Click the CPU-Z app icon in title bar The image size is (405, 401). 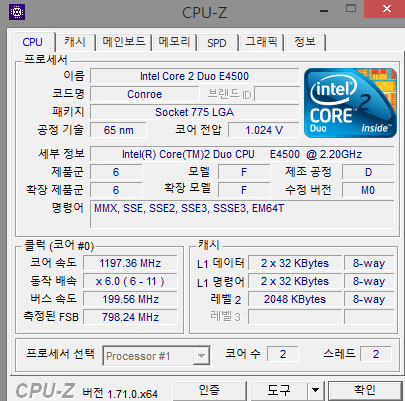tap(17, 12)
